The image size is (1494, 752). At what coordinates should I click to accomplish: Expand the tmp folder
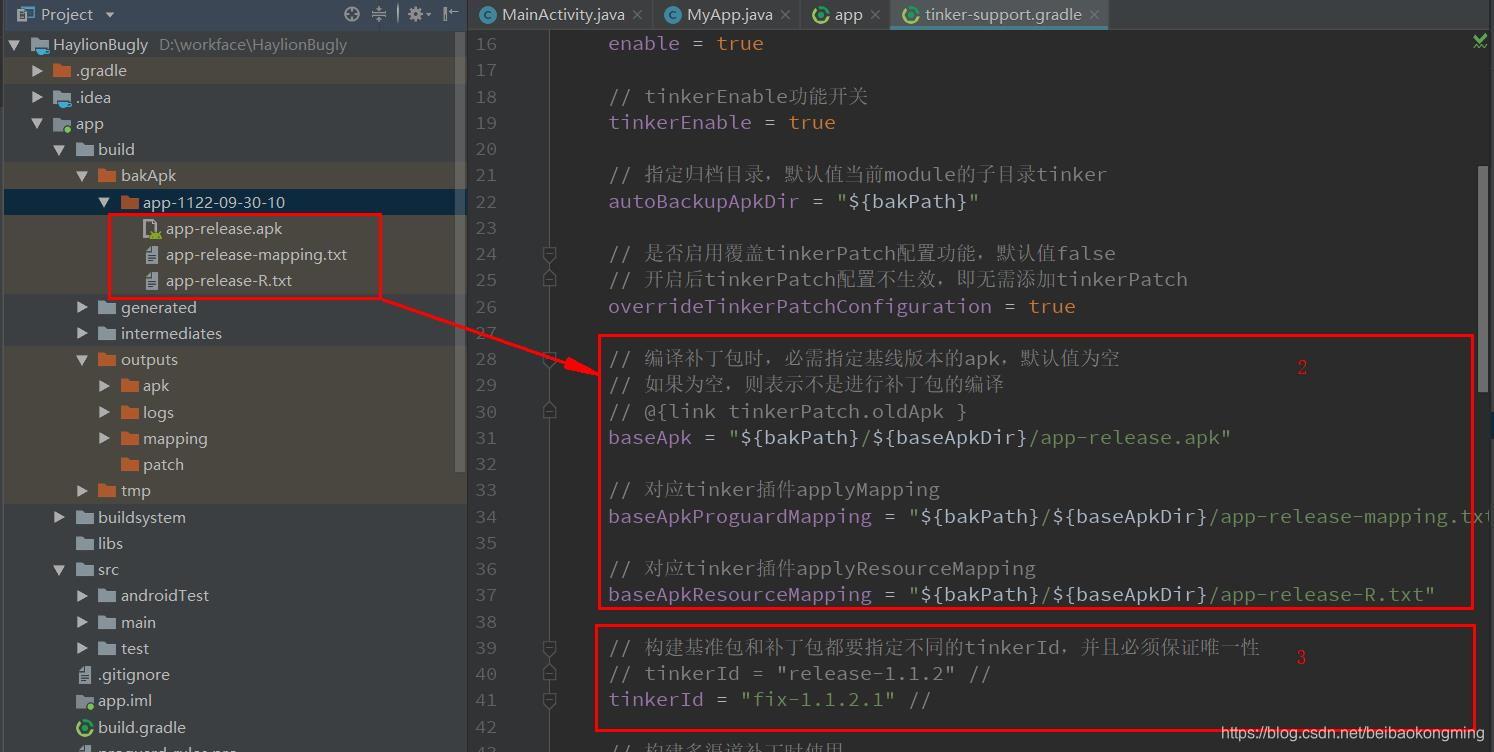(x=82, y=491)
